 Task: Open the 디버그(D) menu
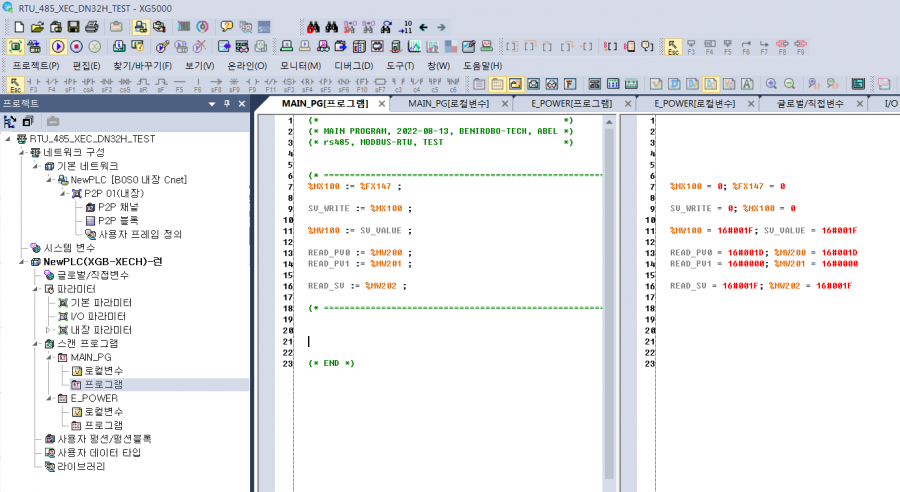click(x=354, y=65)
